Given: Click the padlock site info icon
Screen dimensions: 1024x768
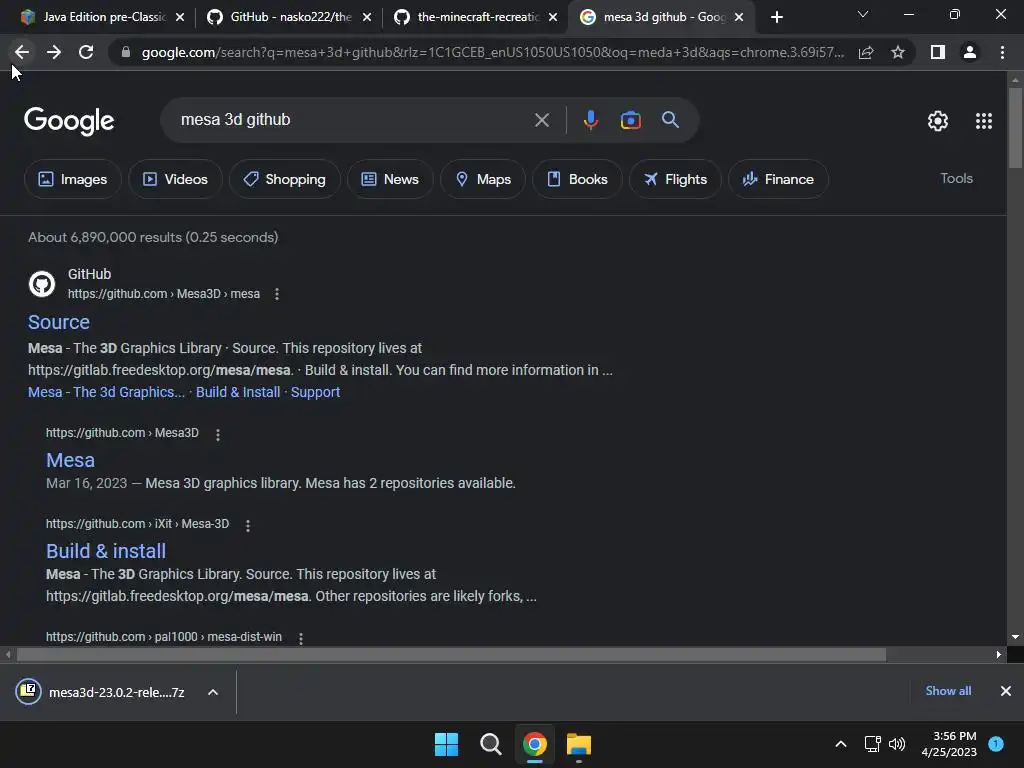Looking at the screenshot, I should tap(126, 52).
